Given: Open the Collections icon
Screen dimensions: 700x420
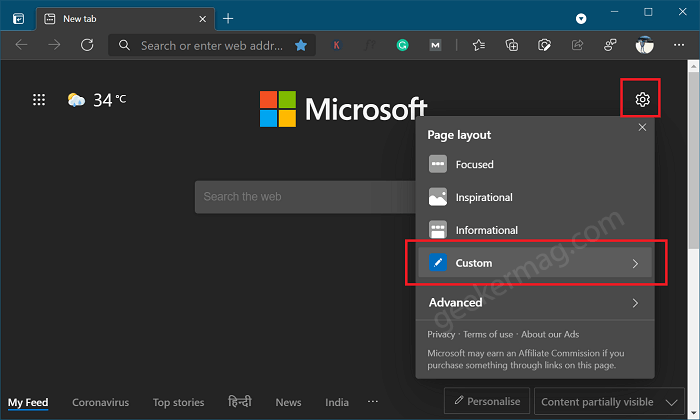Looking at the screenshot, I should (512, 45).
